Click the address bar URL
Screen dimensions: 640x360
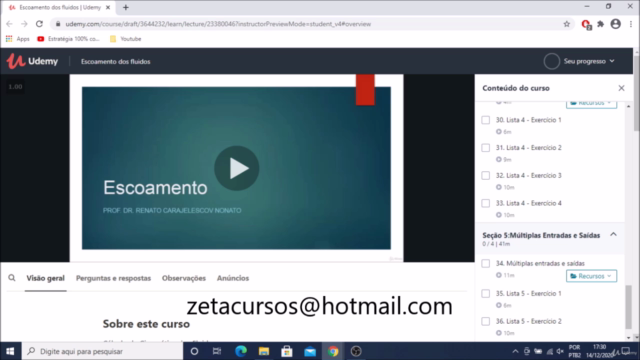(218, 24)
